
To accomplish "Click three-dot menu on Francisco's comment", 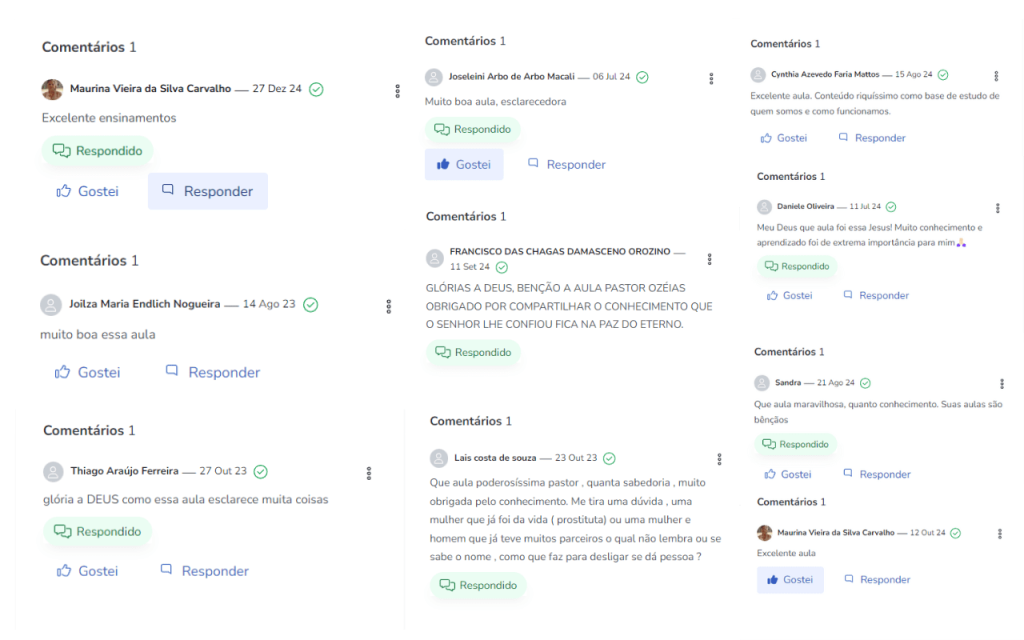I will 710,259.
